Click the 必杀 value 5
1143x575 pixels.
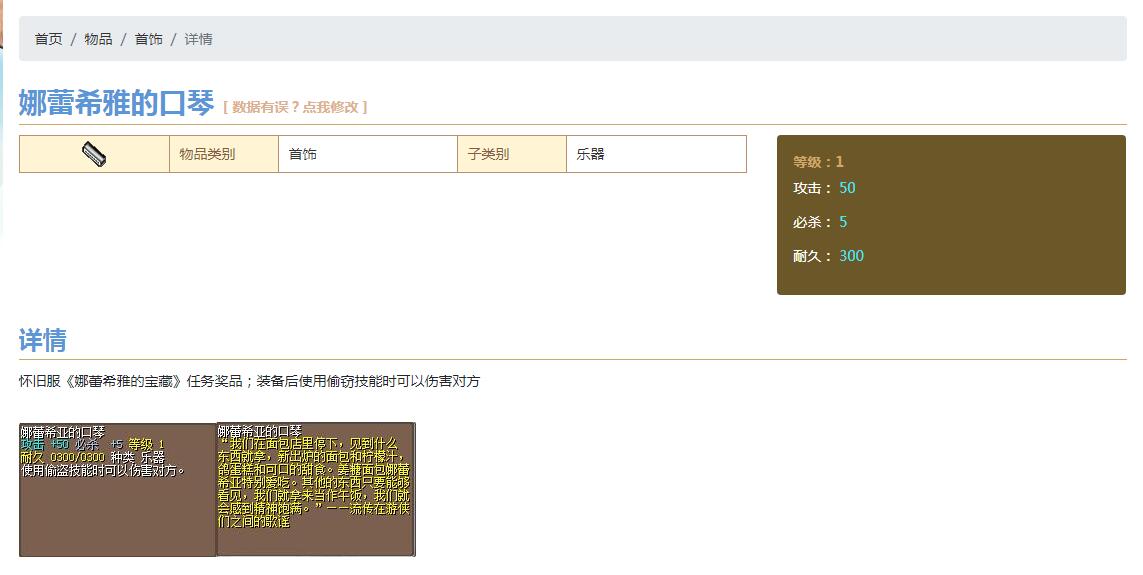coord(843,222)
